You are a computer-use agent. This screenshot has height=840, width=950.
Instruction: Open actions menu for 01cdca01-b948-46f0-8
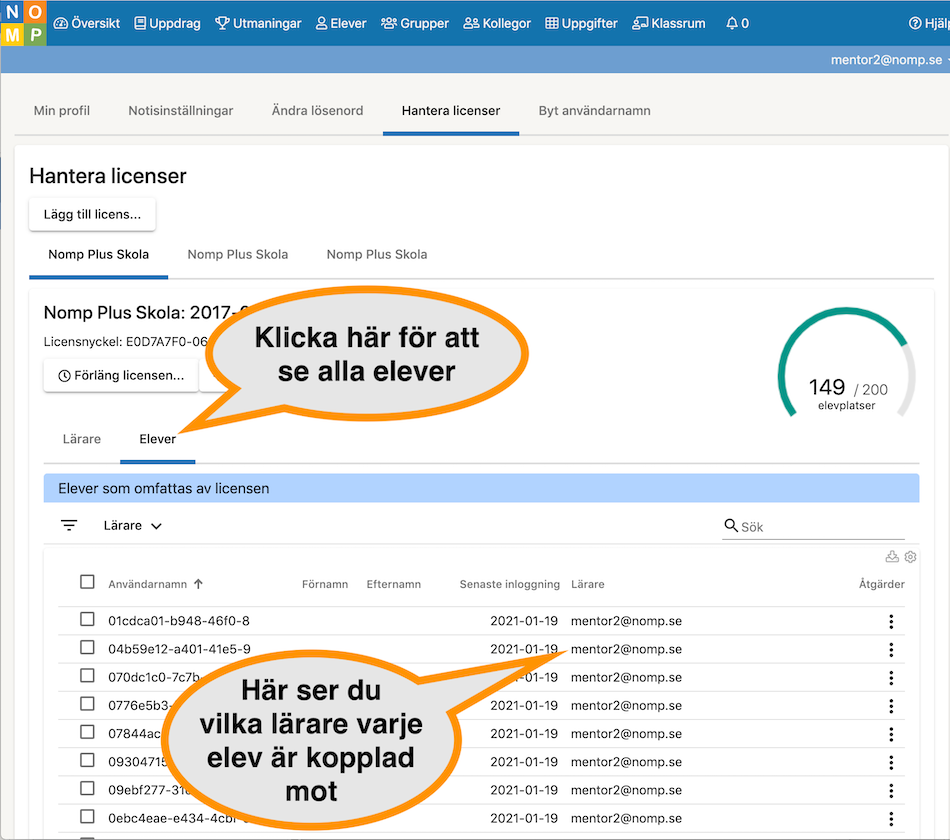pyautogui.click(x=891, y=621)
